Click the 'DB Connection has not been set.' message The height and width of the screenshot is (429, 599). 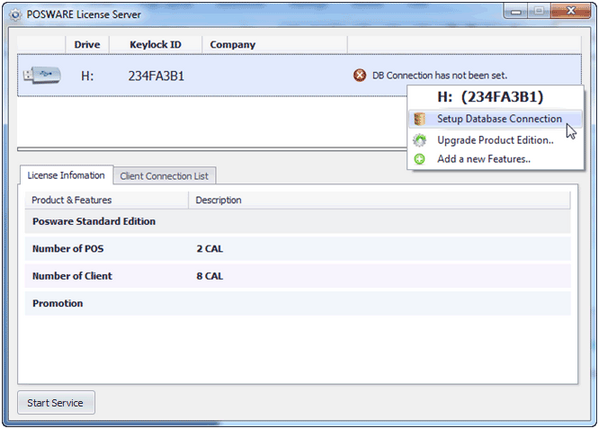click(x=440, y=76)
